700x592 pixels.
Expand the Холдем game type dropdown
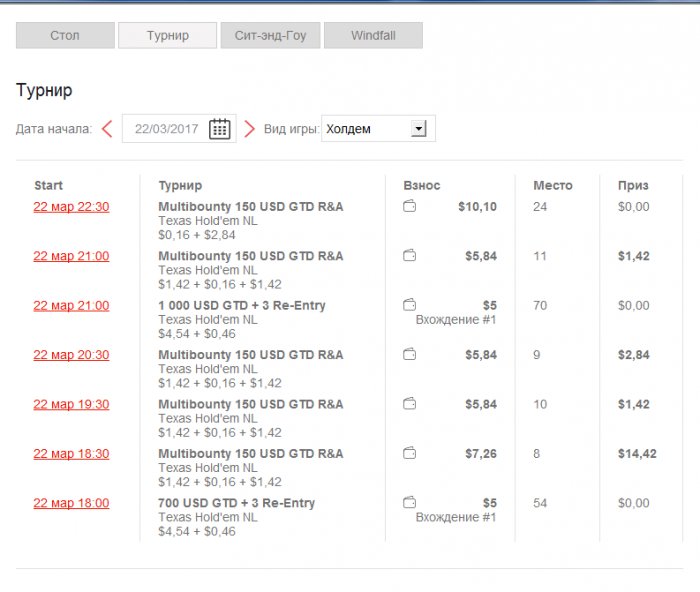pyautogui.click(x=419, y=129)
